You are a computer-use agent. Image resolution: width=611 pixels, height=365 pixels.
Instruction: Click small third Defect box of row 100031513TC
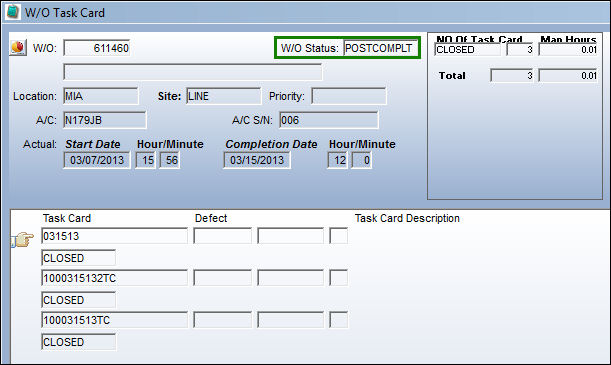point(339,320)
